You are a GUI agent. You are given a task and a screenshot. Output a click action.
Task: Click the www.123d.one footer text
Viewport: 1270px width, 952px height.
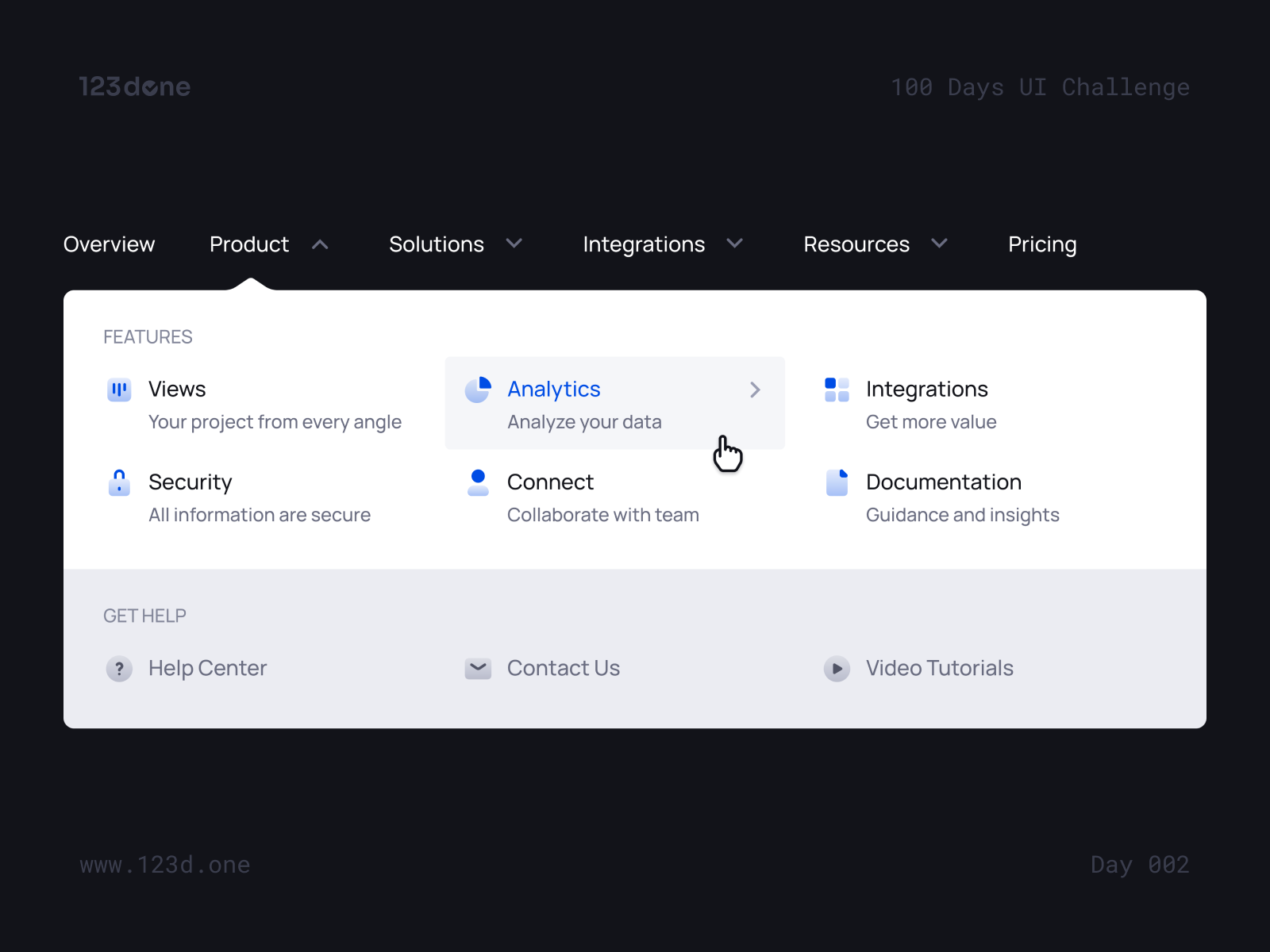click(x=166, y=865)
